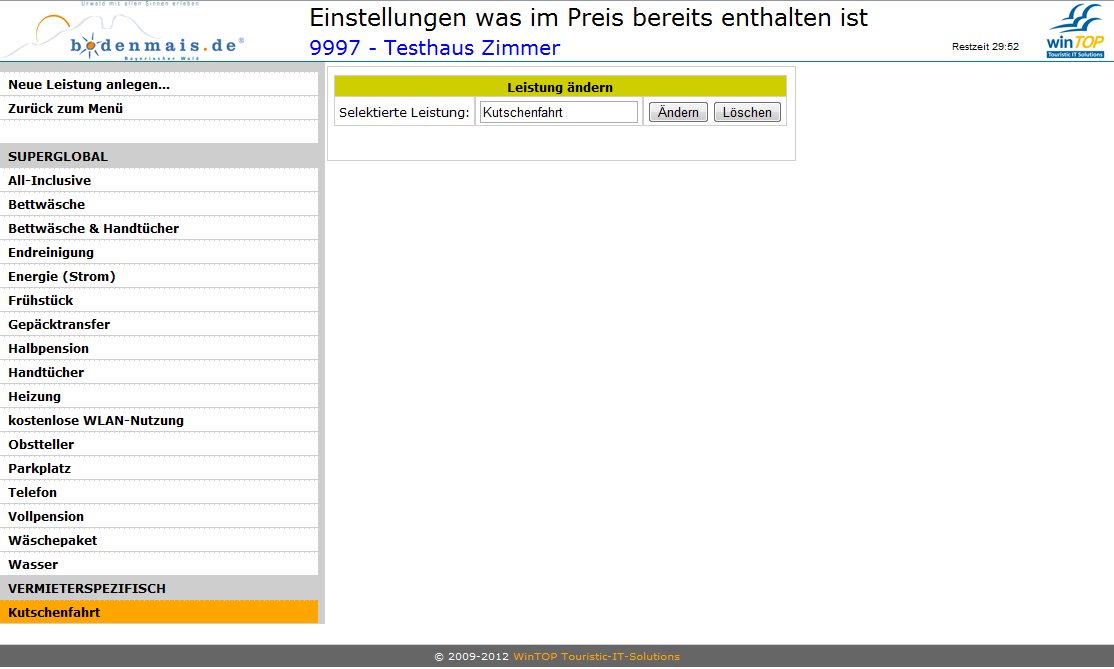The image size is (1114, 669).
Task: Open the Endreinigung service
Action: [x=51, y=253]
